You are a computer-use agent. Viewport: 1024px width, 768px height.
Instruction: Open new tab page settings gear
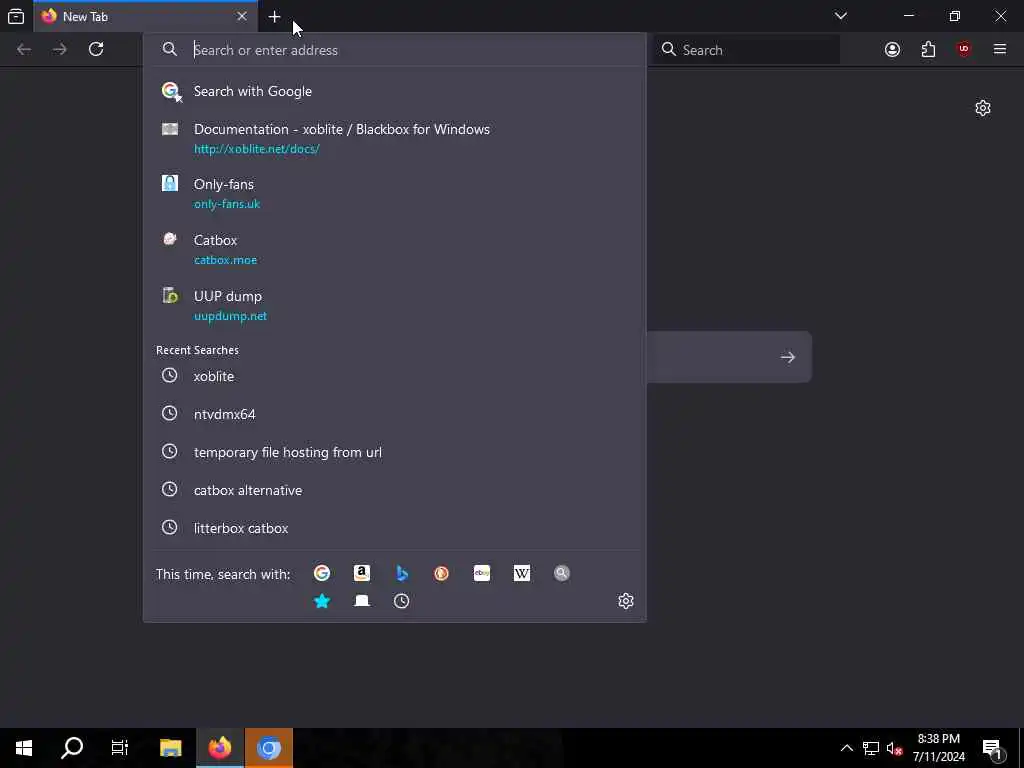pyautogui.click(x=983, y=108)
